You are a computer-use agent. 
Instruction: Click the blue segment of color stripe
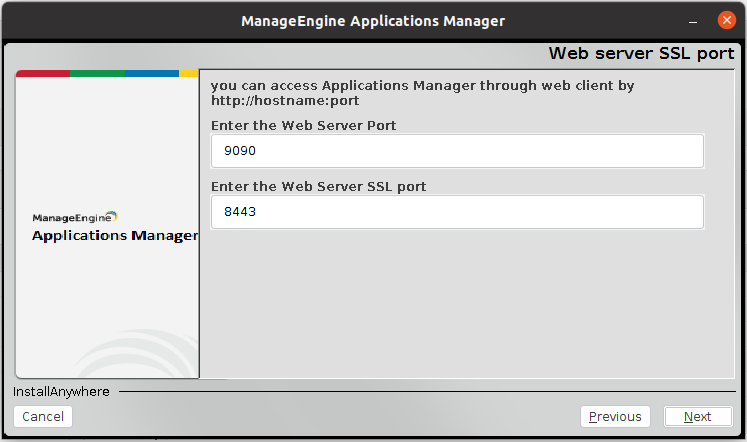(x=152, y=73)
